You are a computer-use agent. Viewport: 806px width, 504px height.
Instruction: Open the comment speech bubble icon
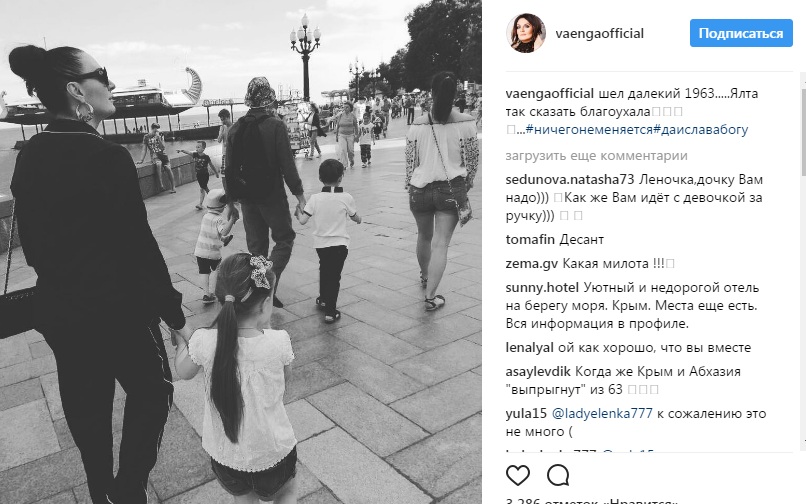click(x=558, y=476)
